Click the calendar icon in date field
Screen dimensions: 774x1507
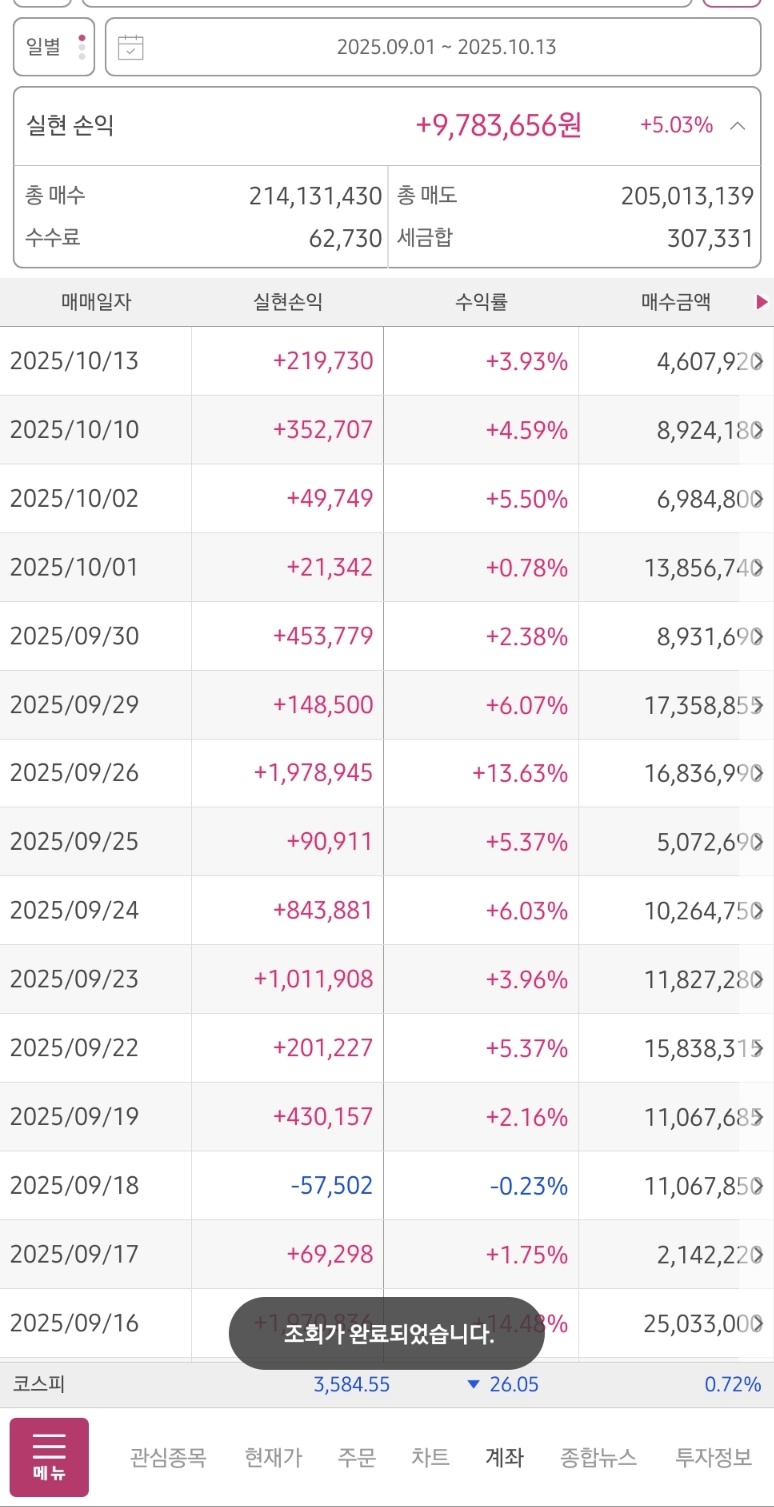[131, 47]
